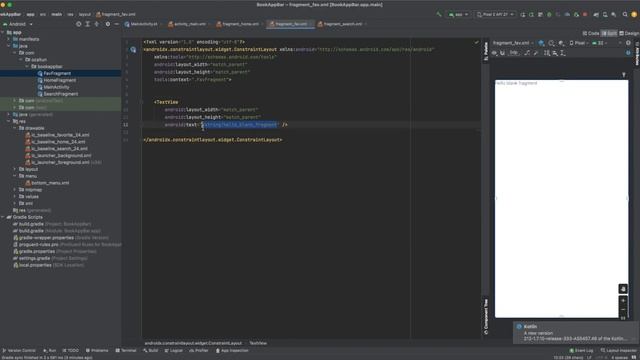Screen dimensions: 640x360
Task: Click the Infer Constraints wand icon
Action: pyautogui.click(x=536, y=53)
